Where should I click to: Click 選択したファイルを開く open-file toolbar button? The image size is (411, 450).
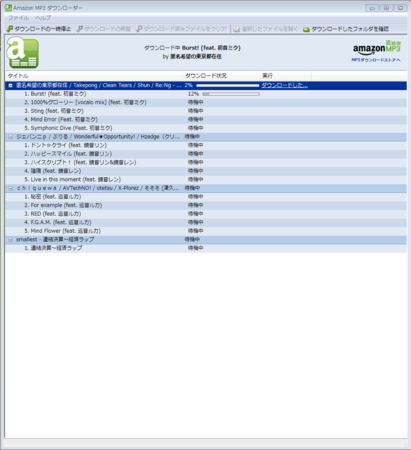(265, 29)
